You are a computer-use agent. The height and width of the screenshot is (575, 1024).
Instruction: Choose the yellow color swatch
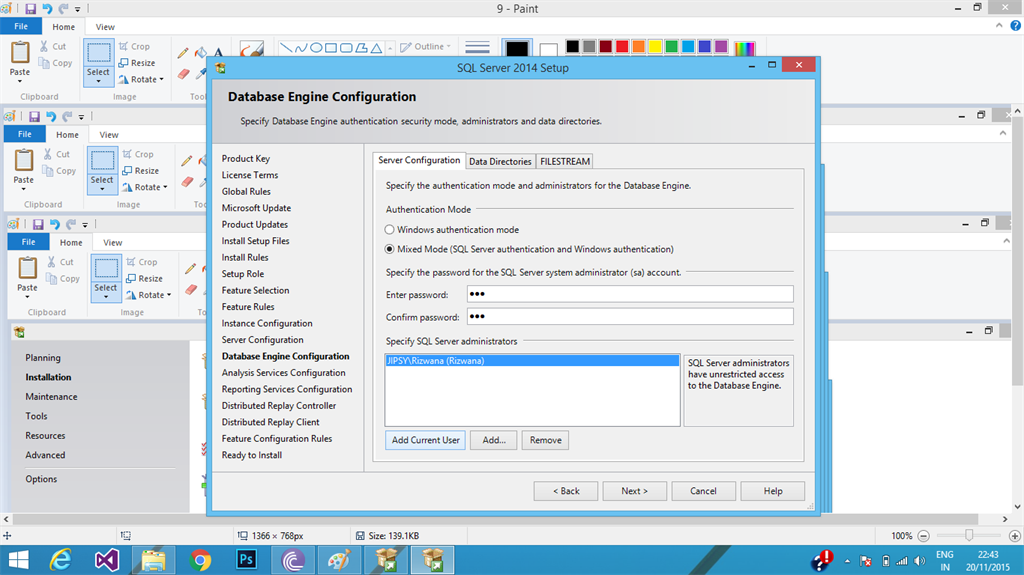tap(655, 46)
